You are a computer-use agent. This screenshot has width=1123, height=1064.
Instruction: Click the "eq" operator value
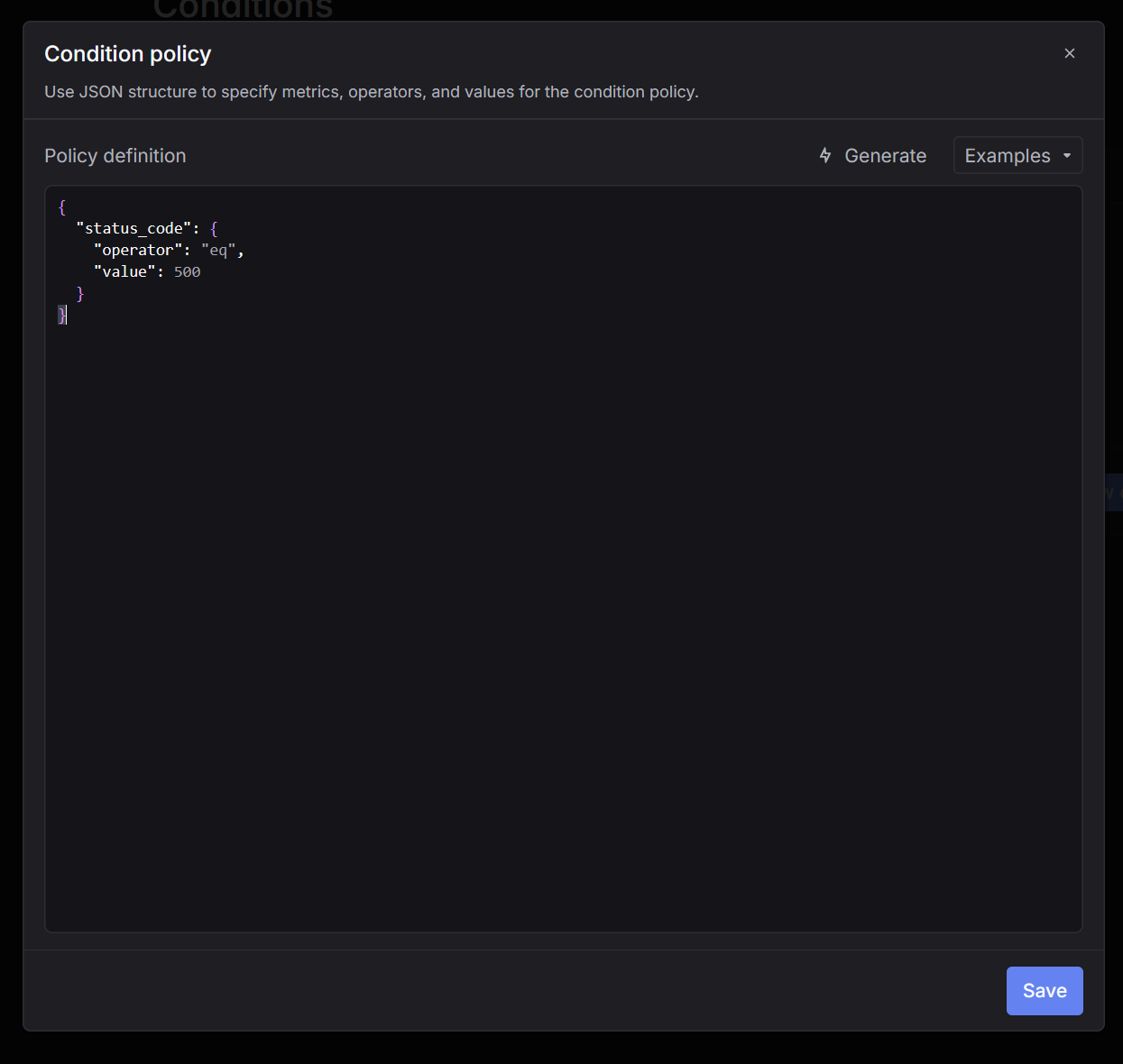(218, 250)
